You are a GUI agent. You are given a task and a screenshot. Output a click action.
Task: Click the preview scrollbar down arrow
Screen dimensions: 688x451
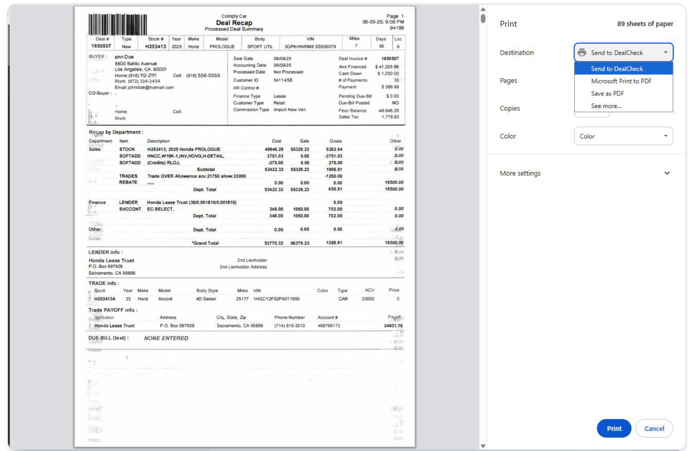pos(483,446)
